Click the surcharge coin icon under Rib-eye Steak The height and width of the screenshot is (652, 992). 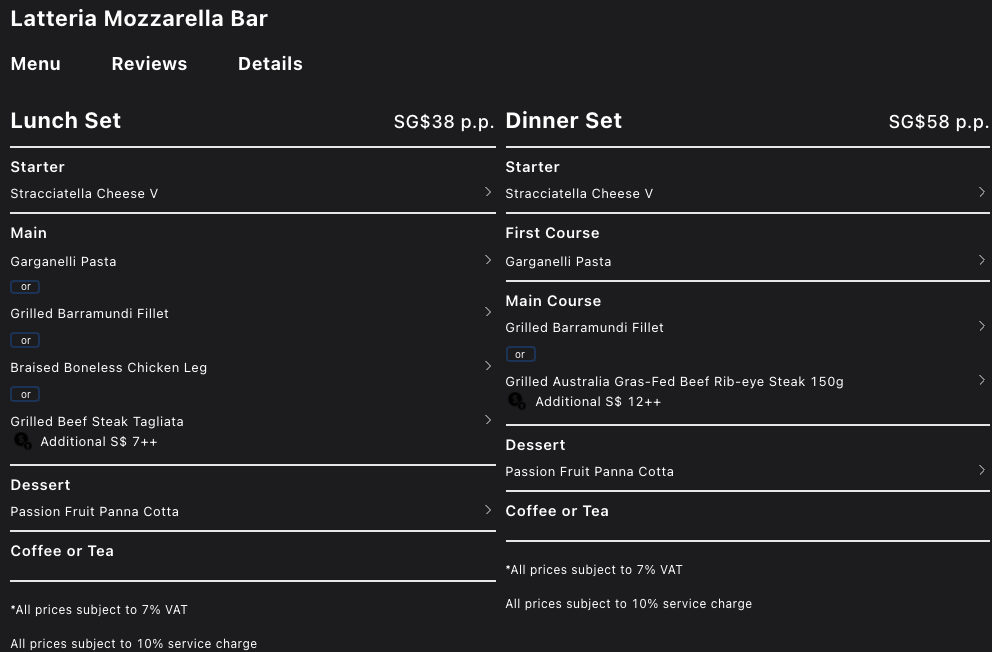pos(517,401)
